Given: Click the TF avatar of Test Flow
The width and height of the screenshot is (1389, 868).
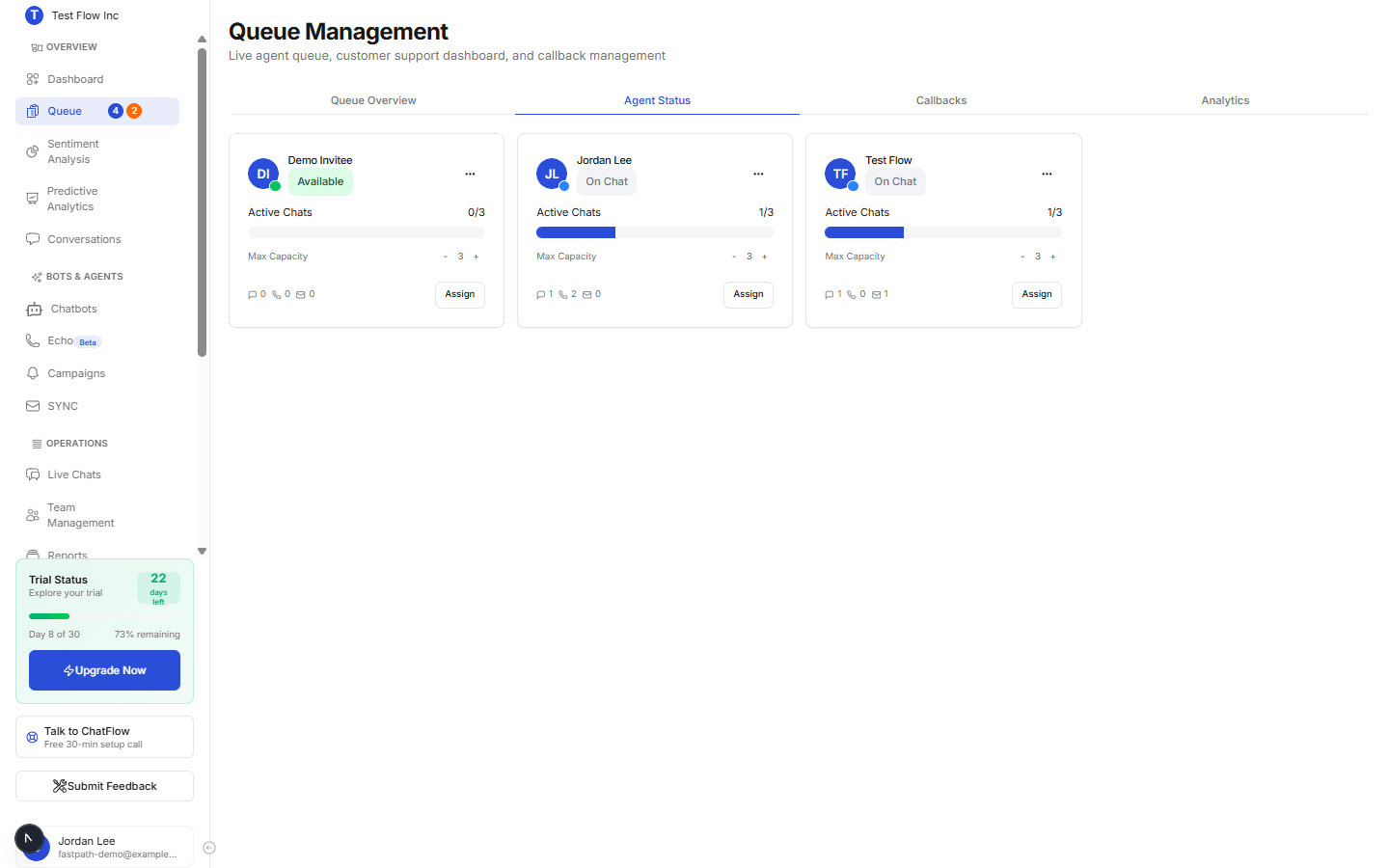Looking at the screenshot, I should (840, 174).
